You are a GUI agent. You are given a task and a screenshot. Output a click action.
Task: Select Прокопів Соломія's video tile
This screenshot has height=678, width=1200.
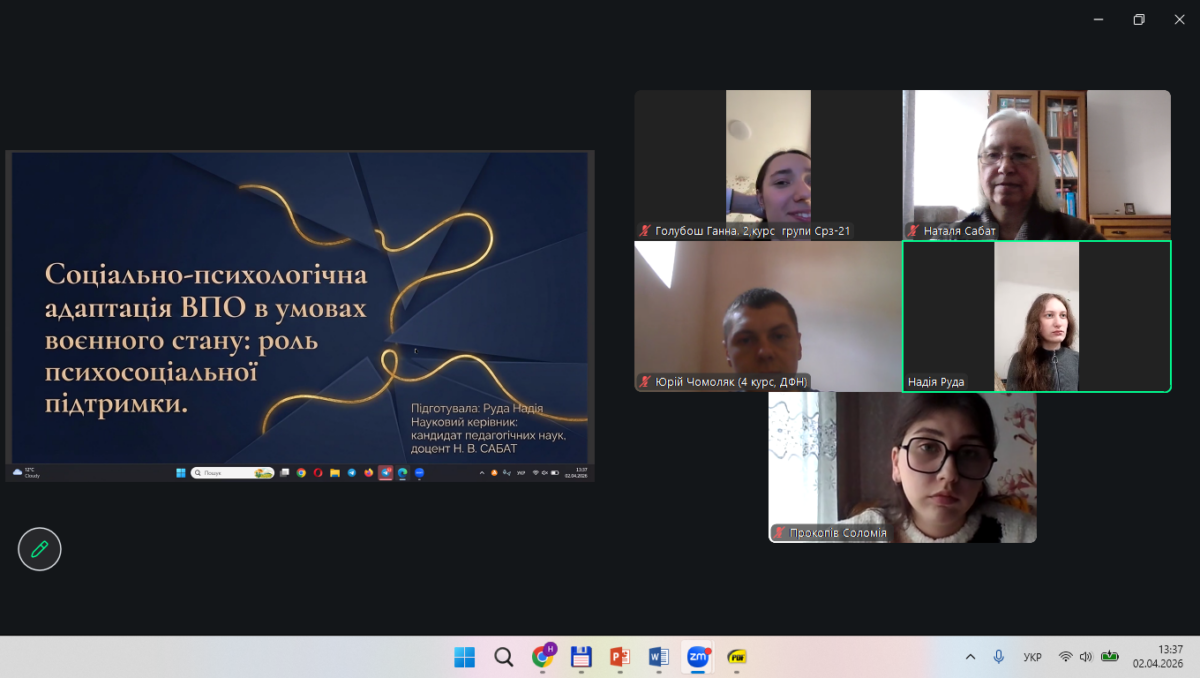pos(902,467)
